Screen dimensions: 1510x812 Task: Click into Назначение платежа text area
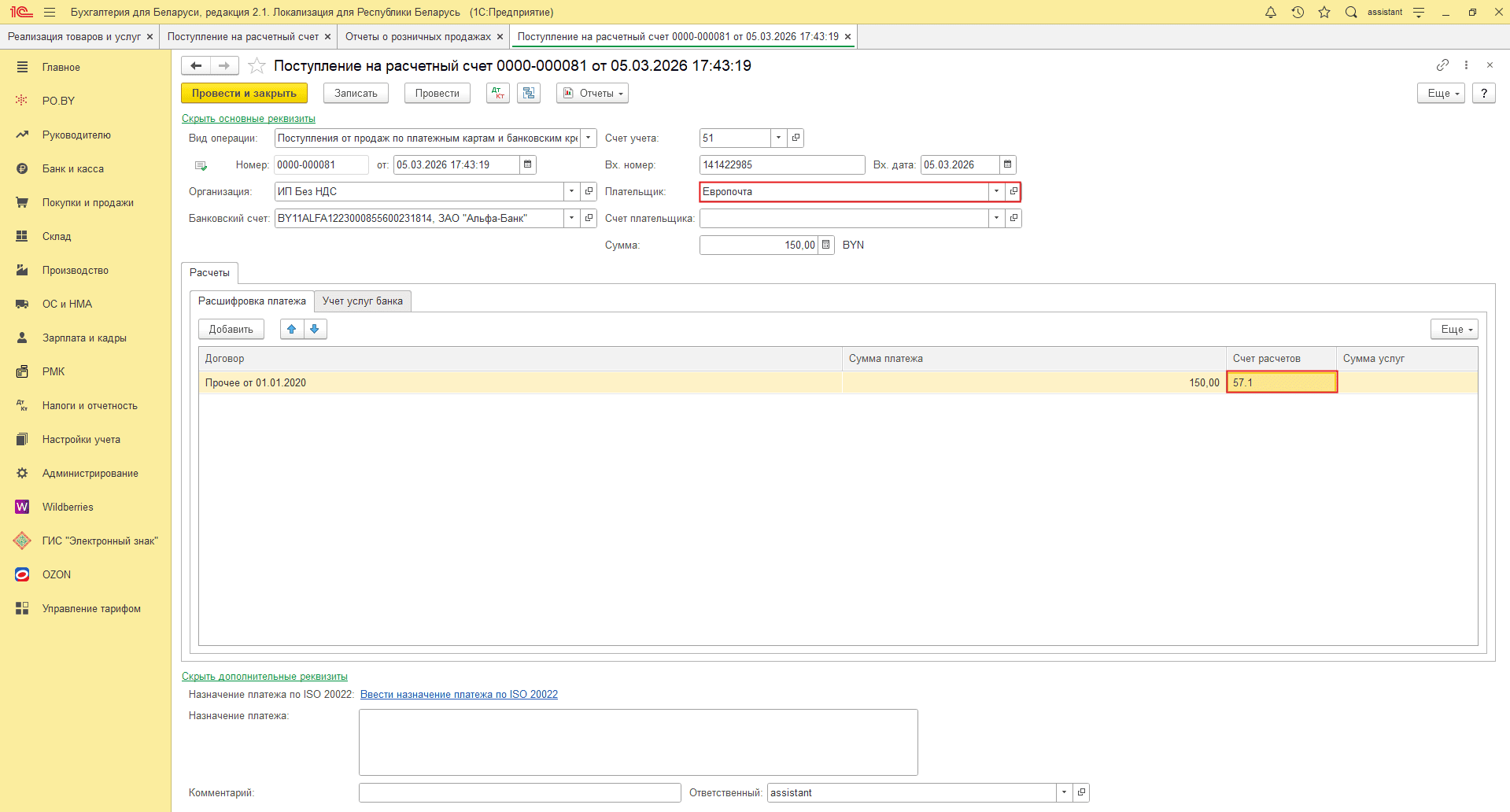[638, 742]
